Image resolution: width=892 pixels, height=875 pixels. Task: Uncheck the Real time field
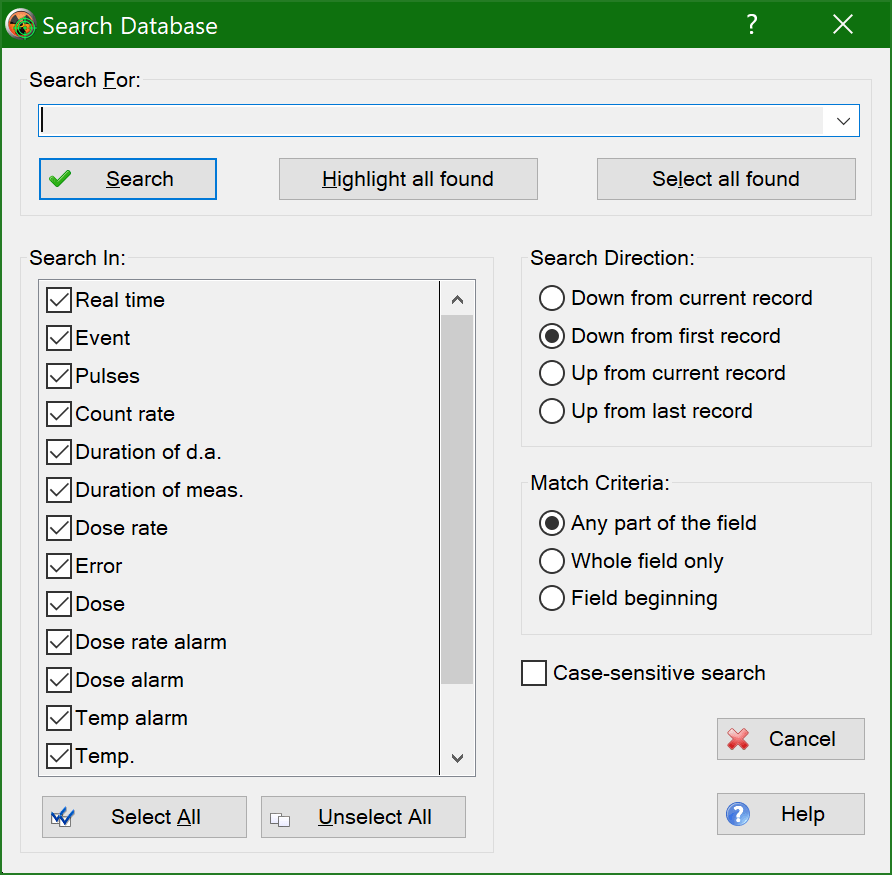[x=59, y=300]
